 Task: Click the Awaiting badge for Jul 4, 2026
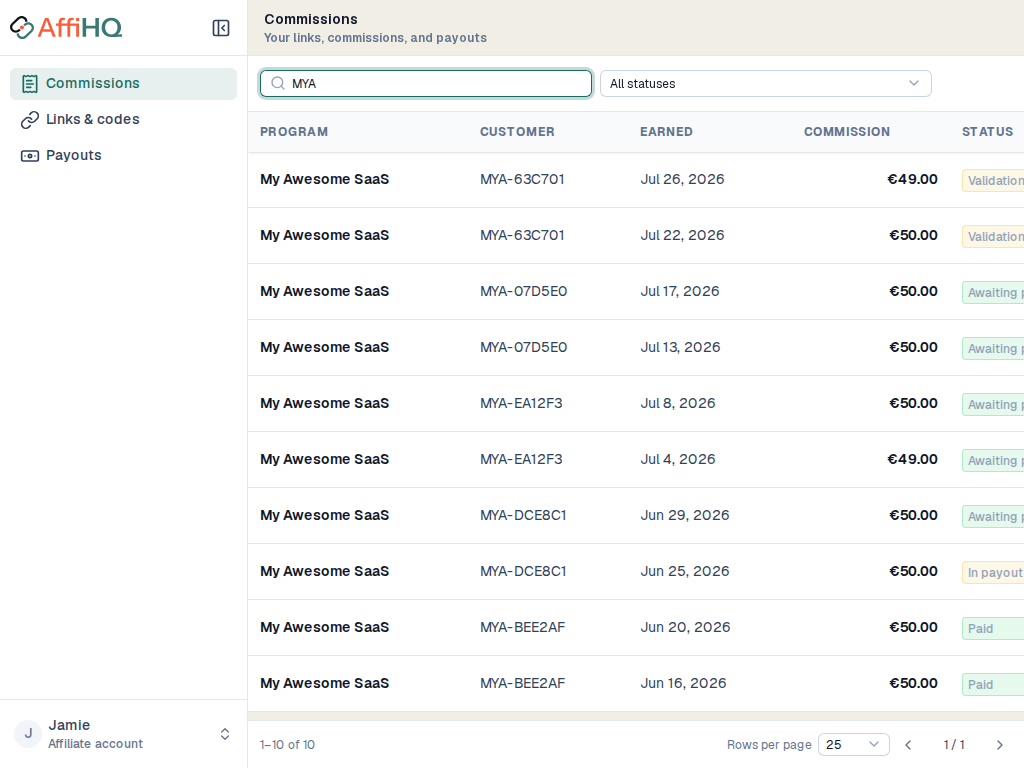(993, 460)
